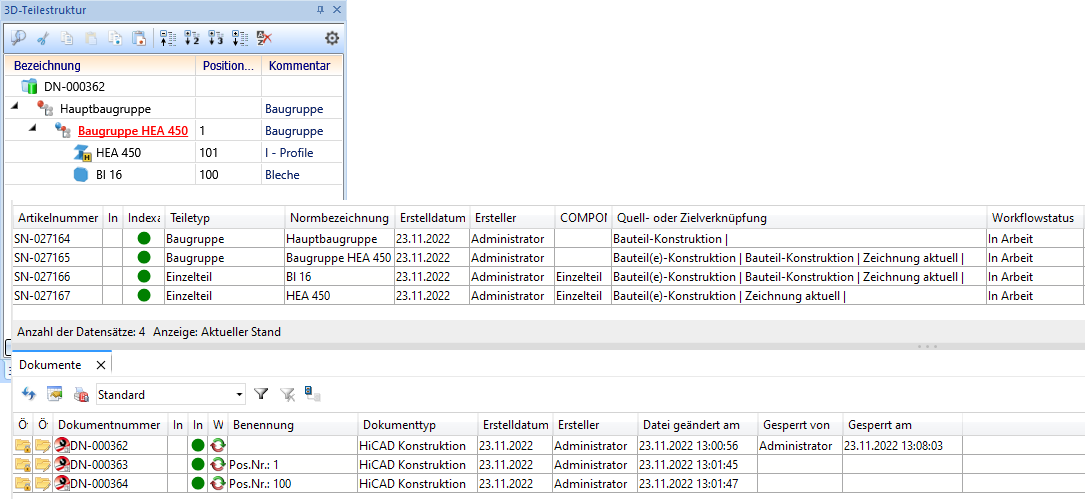Click the filter funnel icon in Dokumente
The height and width of the screenshot is (499, 1085).
click(261, 394)
